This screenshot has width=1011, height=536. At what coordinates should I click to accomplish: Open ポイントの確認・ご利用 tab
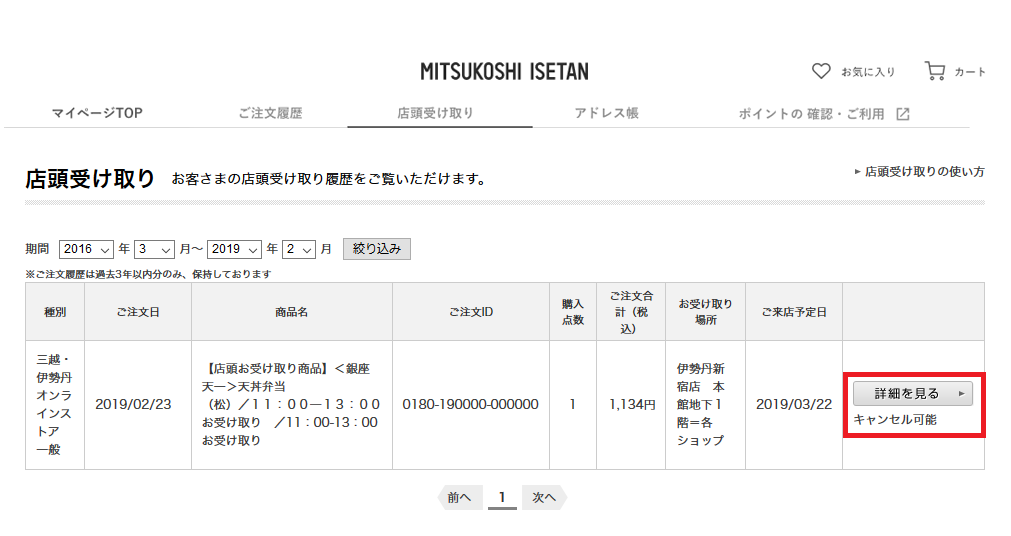pyautogui.click(x=811, y=114)
